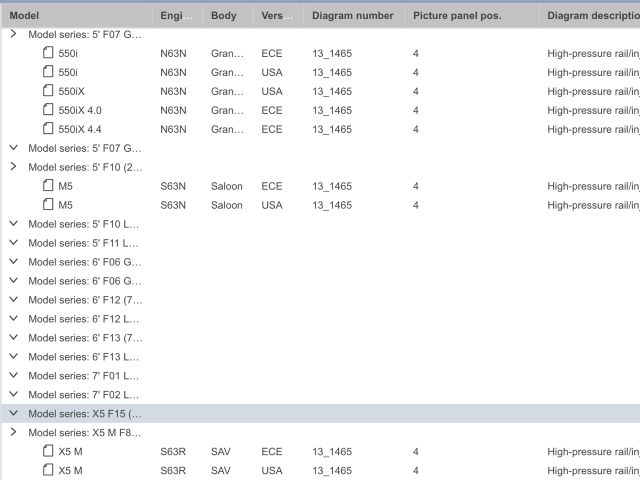
Task: Click the document icon for 550iX 4.0
Action: 48,110
